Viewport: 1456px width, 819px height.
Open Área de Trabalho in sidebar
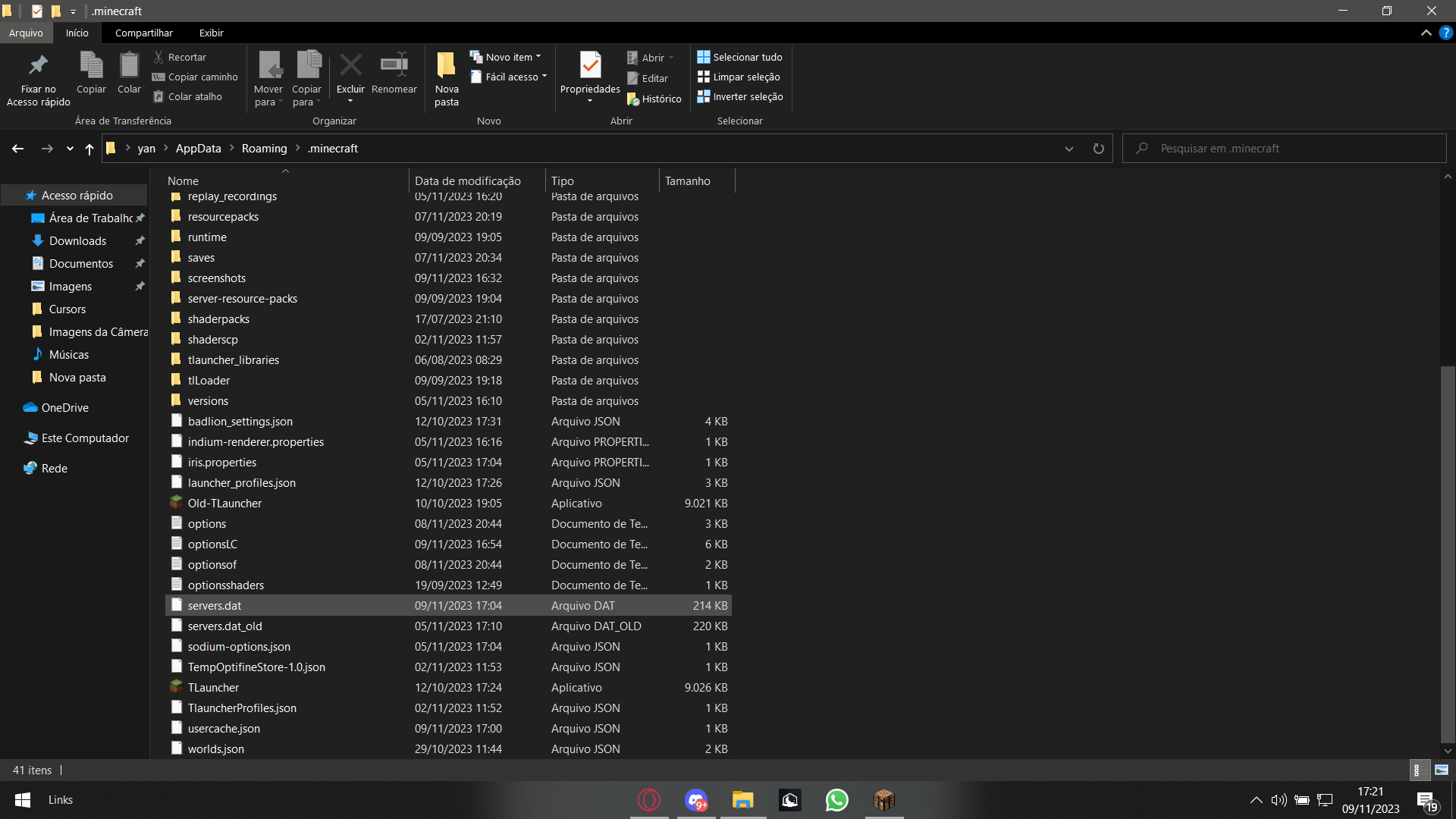[x=90, y=218]
